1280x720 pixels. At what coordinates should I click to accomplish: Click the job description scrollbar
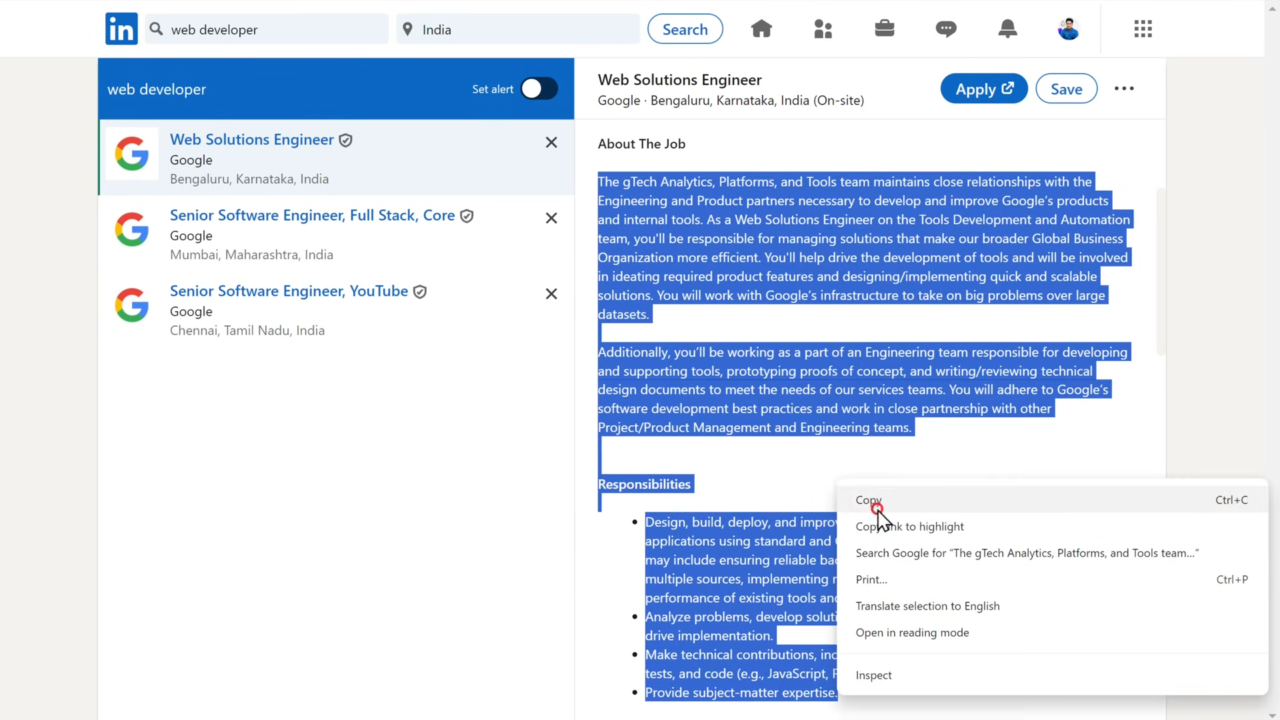click(x=1160, y=270)
